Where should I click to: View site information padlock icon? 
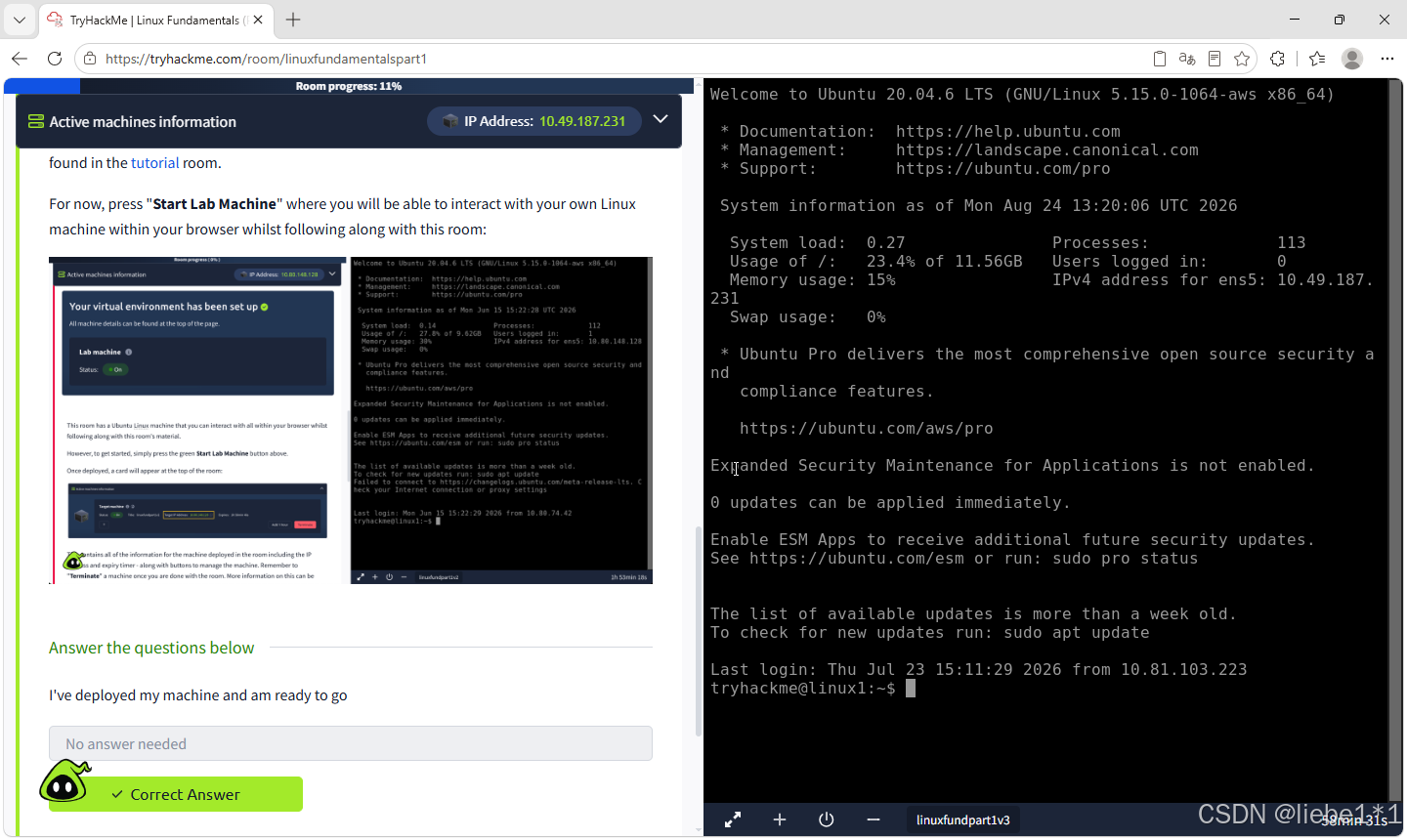pyautogui.click(x=90, y=59)
